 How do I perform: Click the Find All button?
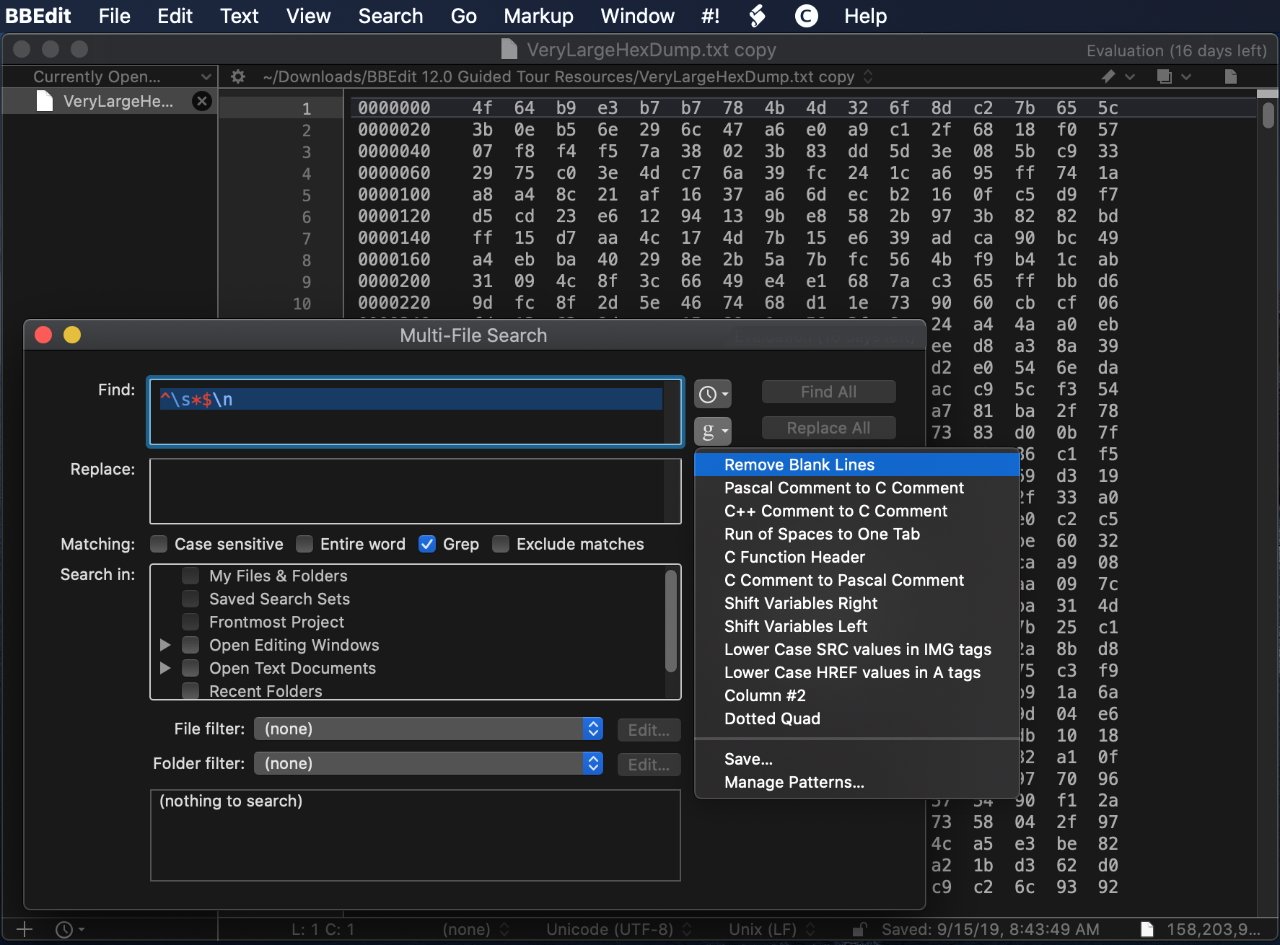coord(828,392)
